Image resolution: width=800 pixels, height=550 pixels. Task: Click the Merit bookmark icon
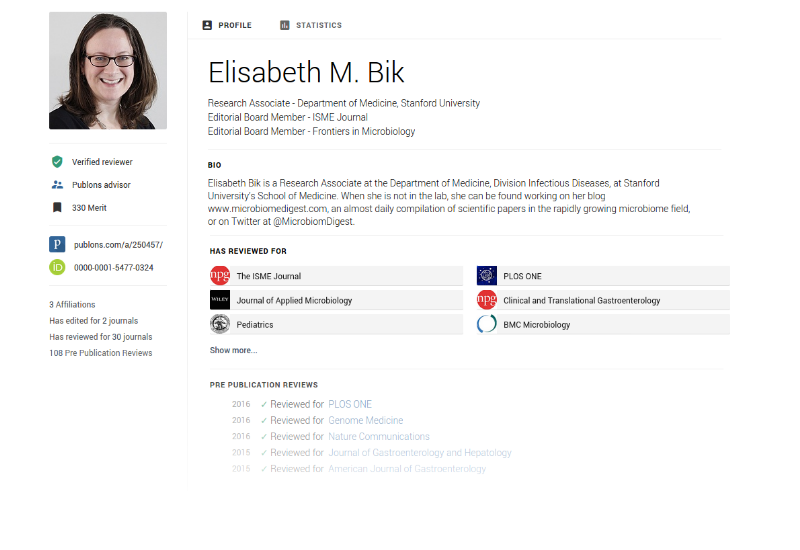(x=57, y=208)
